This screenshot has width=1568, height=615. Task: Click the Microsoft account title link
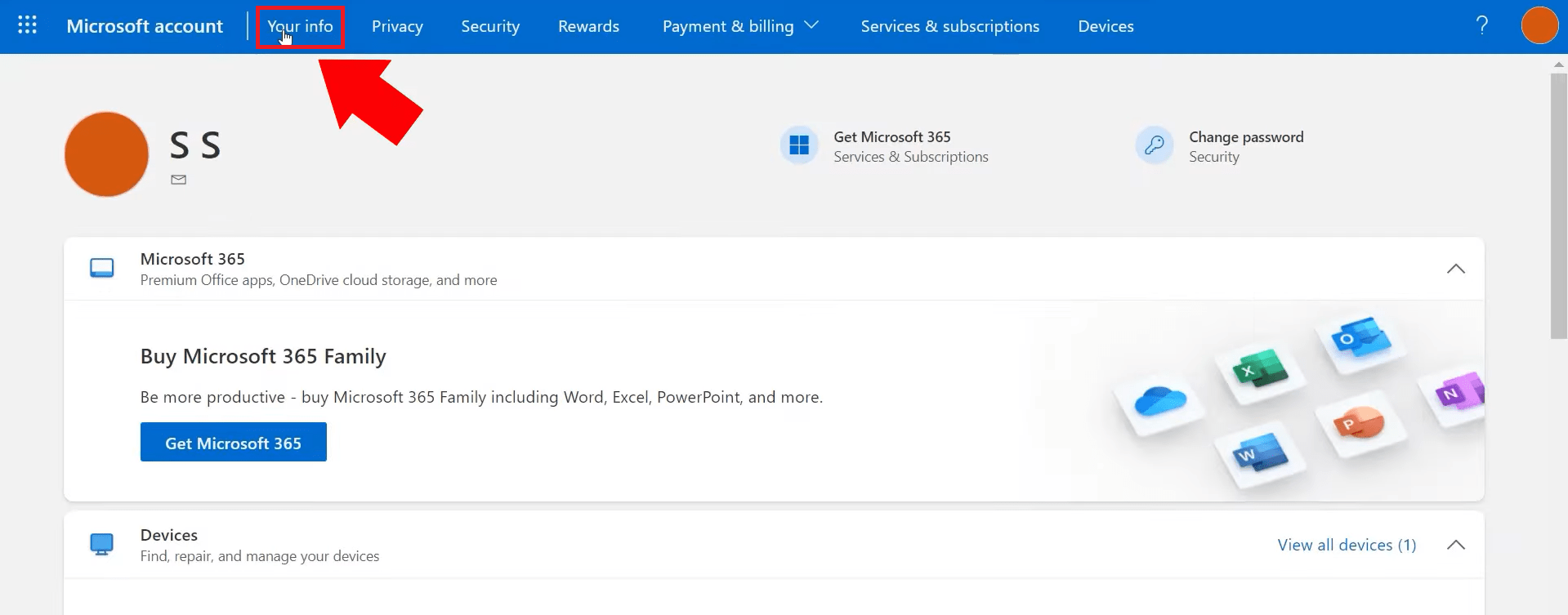coord(145,26)
